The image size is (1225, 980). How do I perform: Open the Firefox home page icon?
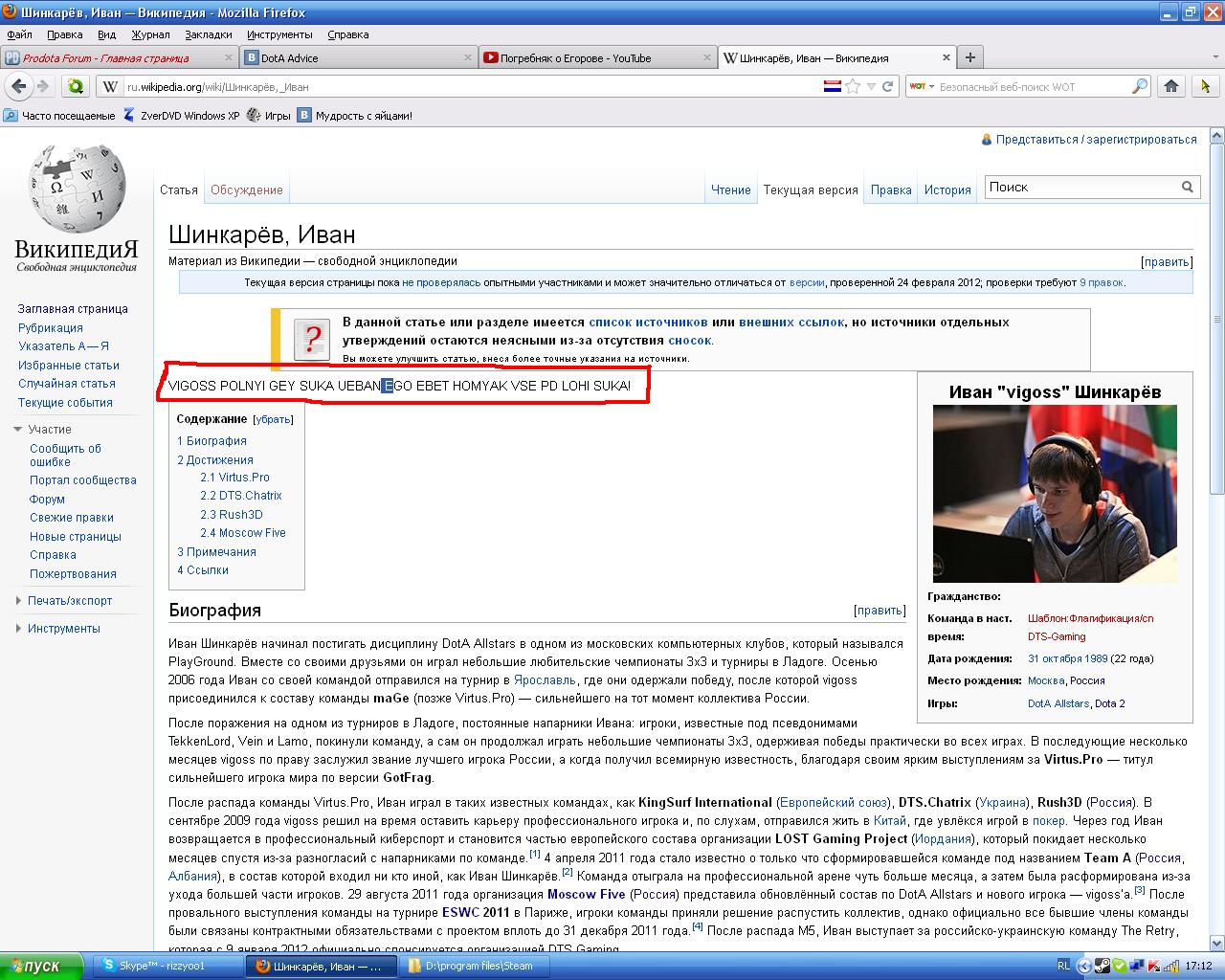coord(1170,86)
